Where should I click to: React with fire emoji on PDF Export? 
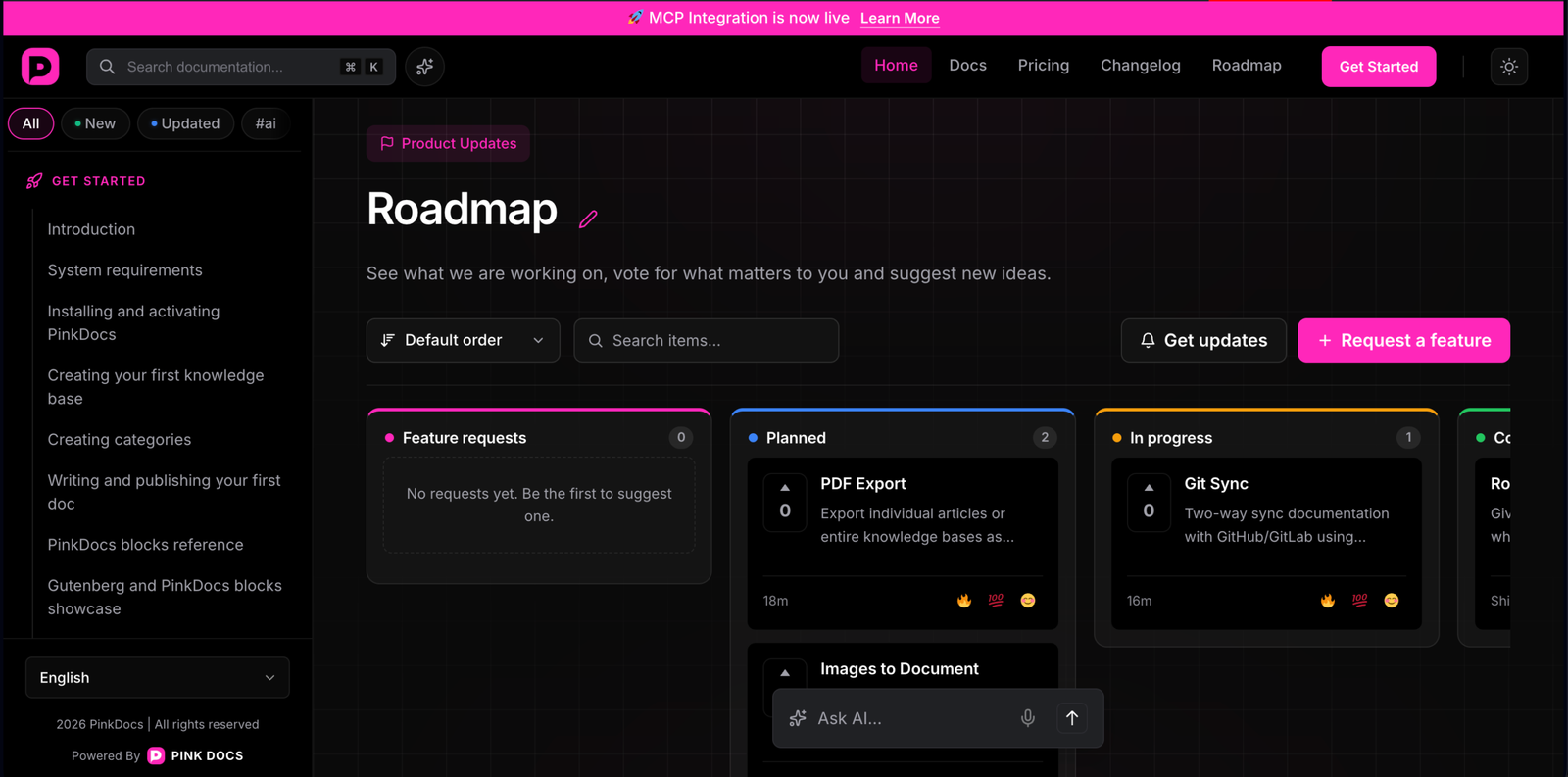[964, 601]
